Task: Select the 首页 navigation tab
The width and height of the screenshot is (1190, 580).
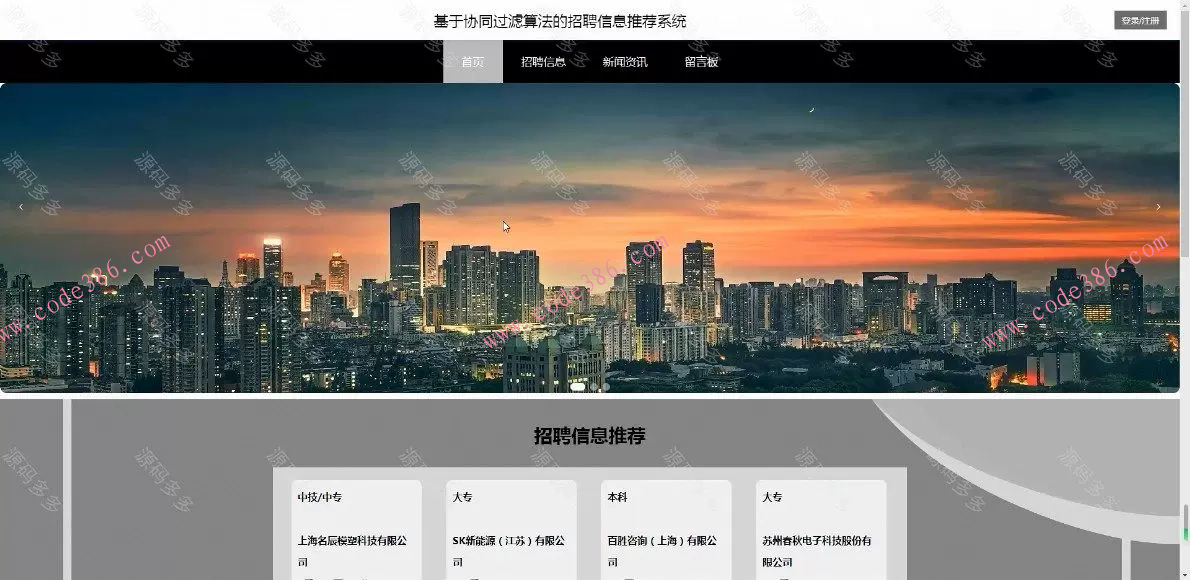Action: point(472,61)
